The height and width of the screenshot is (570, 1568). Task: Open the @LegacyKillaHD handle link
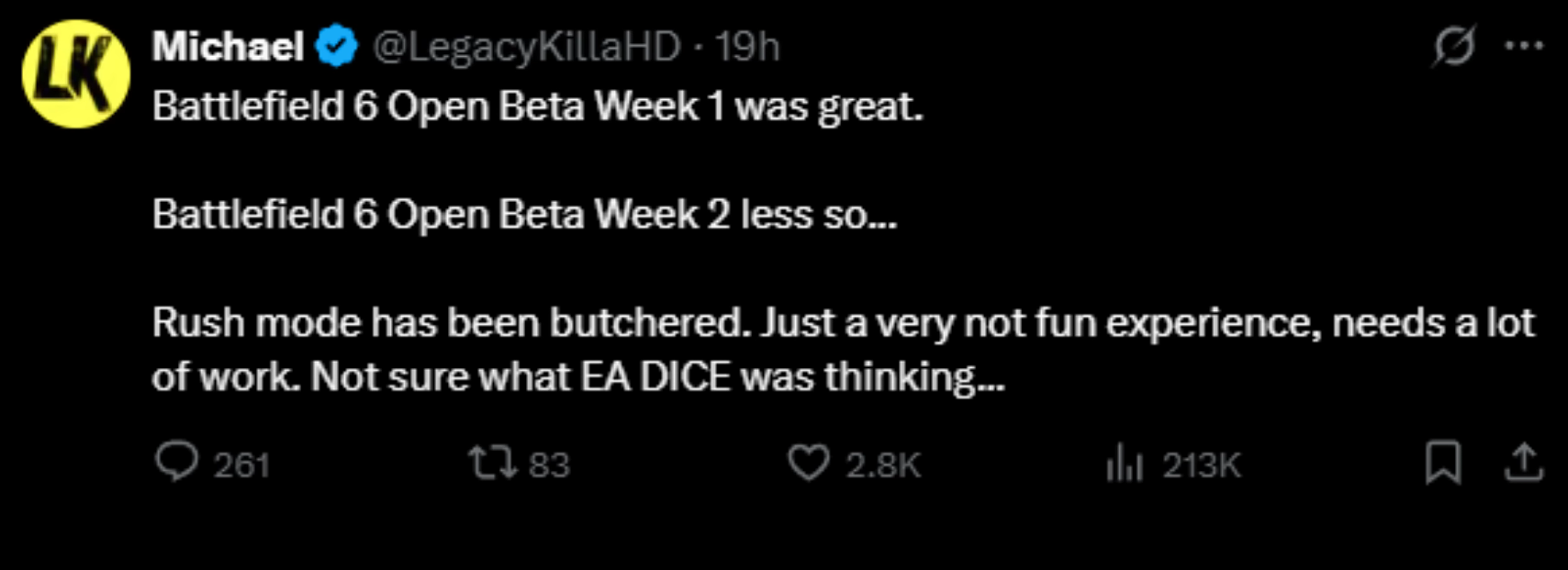(526, 47)
